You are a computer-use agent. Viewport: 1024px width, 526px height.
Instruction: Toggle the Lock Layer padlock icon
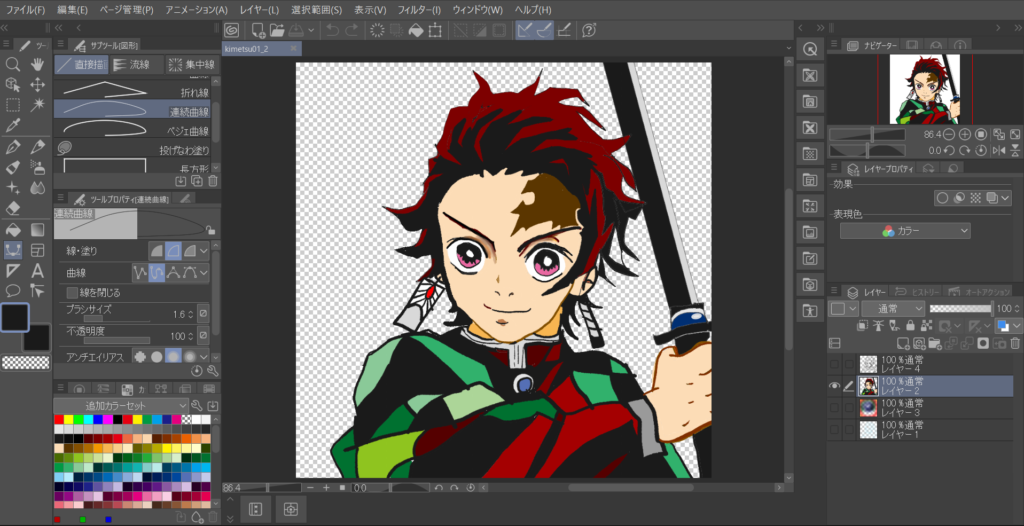click(910, 325)
